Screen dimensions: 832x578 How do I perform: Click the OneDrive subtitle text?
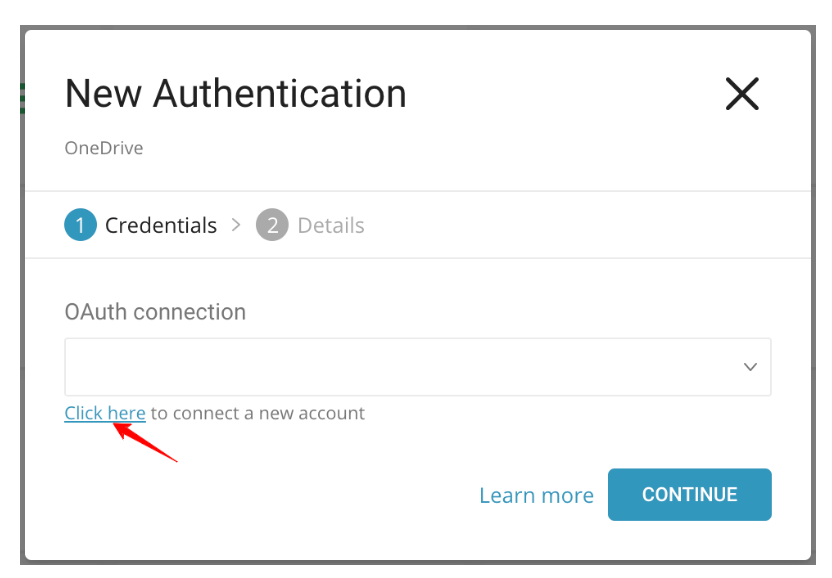coord(104,148)
